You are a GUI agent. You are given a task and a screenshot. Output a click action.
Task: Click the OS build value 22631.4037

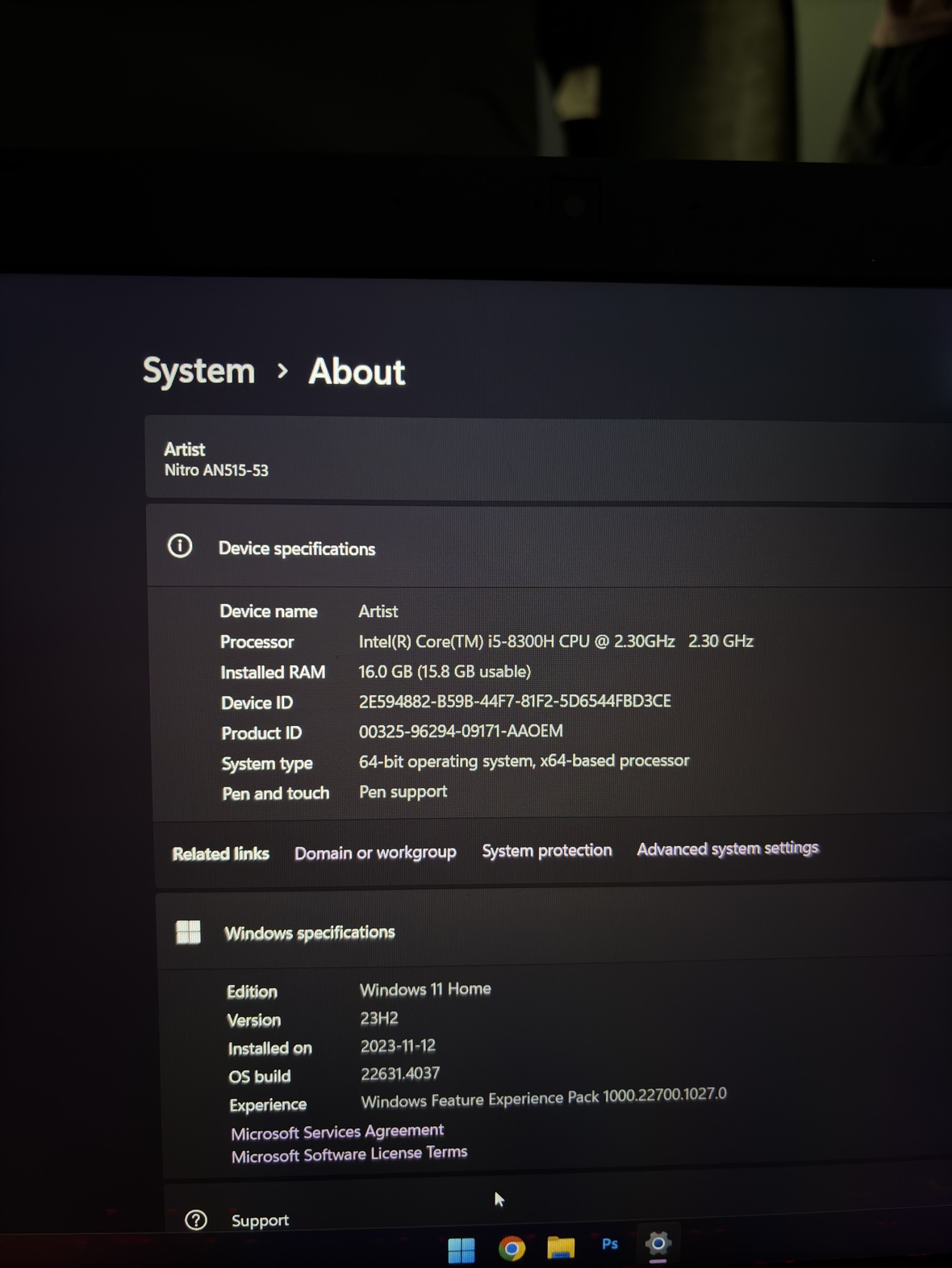[400, 1074]
